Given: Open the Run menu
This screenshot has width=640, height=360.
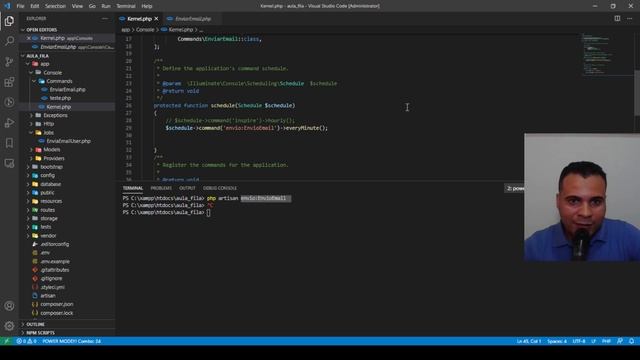Looking at the screenshot, I should (106, 6).
